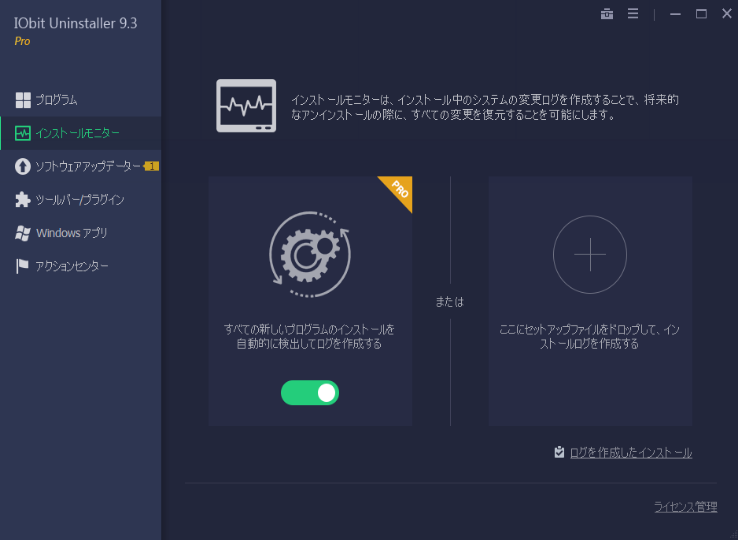Open ソフトウェアアップデーター section

(x=80, y=166)
